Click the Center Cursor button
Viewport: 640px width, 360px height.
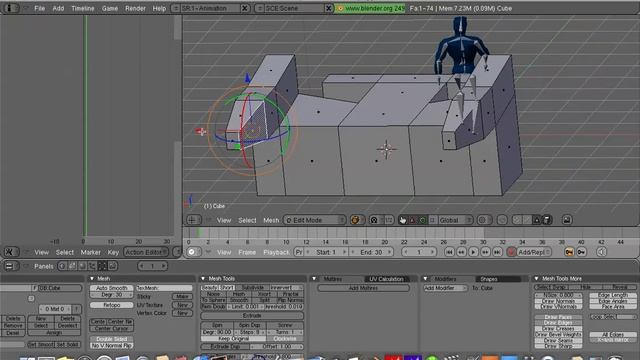(111, 328)
